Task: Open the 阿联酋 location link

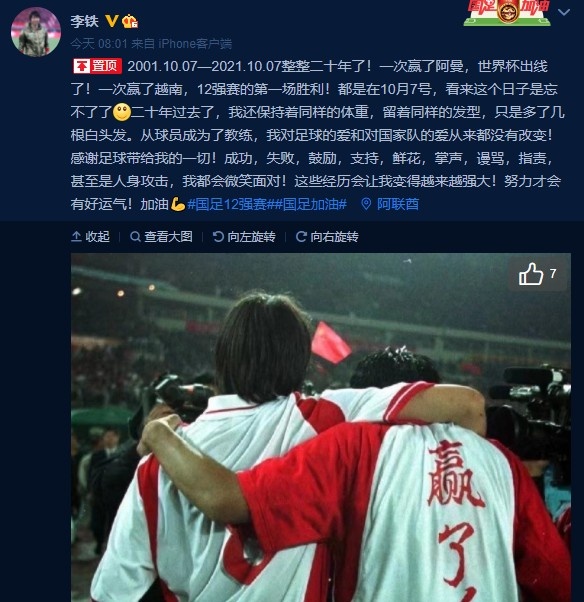Action: (398, 204)
